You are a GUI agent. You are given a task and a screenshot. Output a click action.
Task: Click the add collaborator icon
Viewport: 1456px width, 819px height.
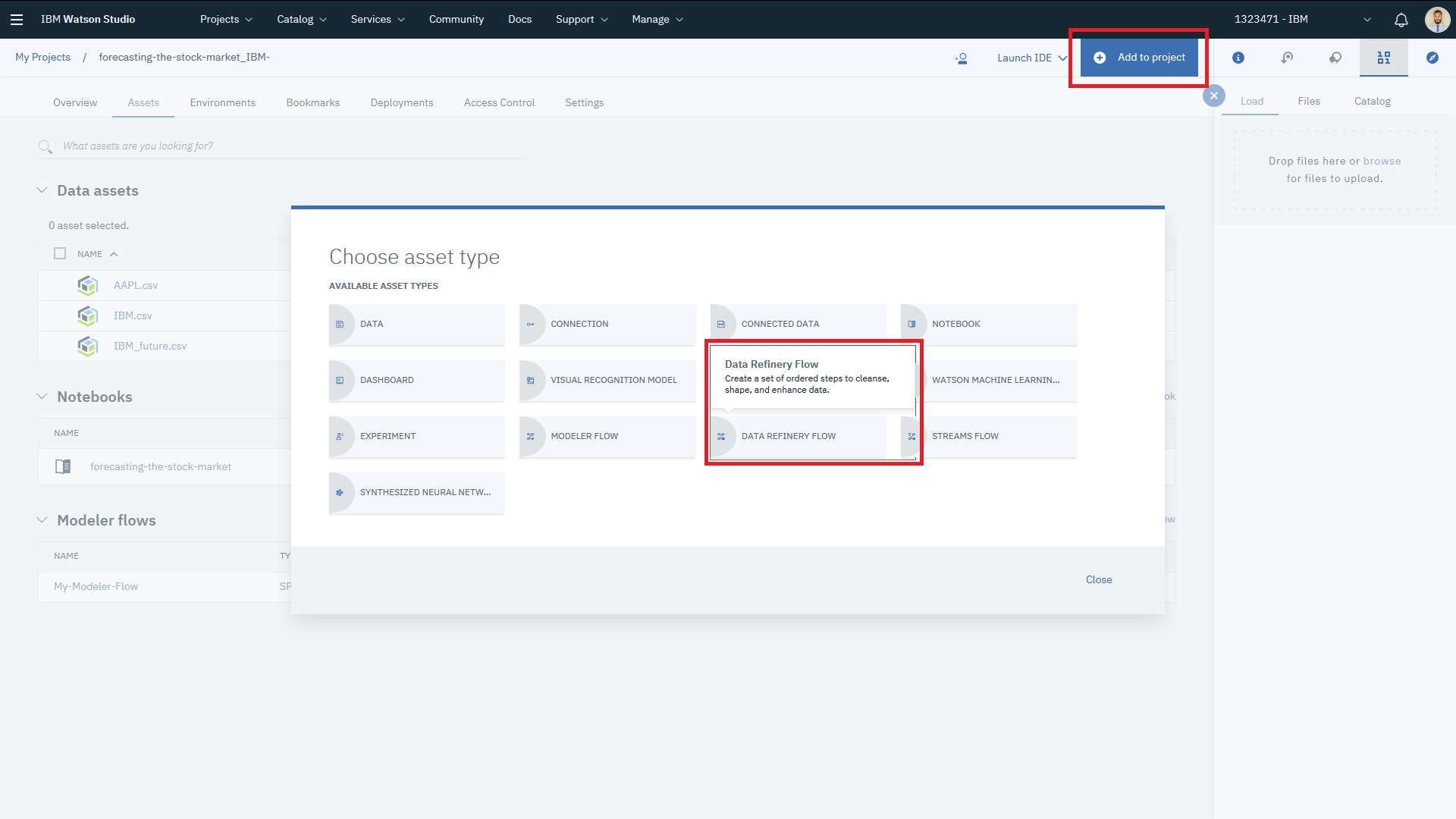[x=962, y=58]
